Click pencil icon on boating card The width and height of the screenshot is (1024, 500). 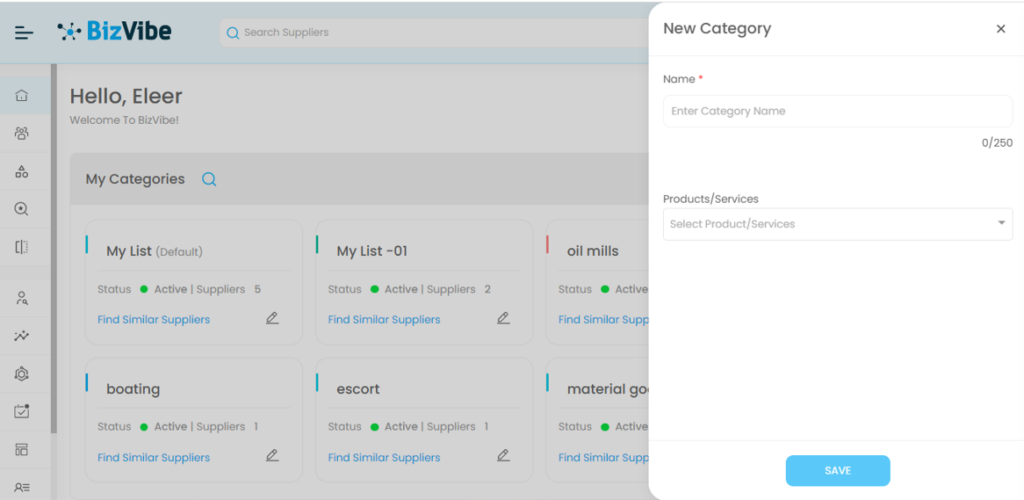[272, 456]
